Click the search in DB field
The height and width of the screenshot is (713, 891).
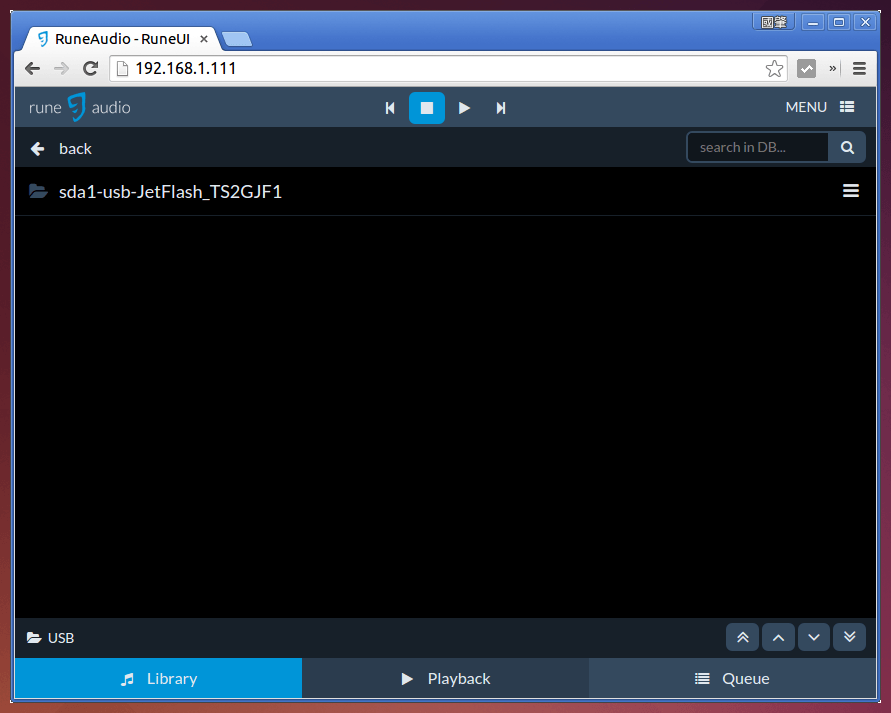click(x=757, y=147)
